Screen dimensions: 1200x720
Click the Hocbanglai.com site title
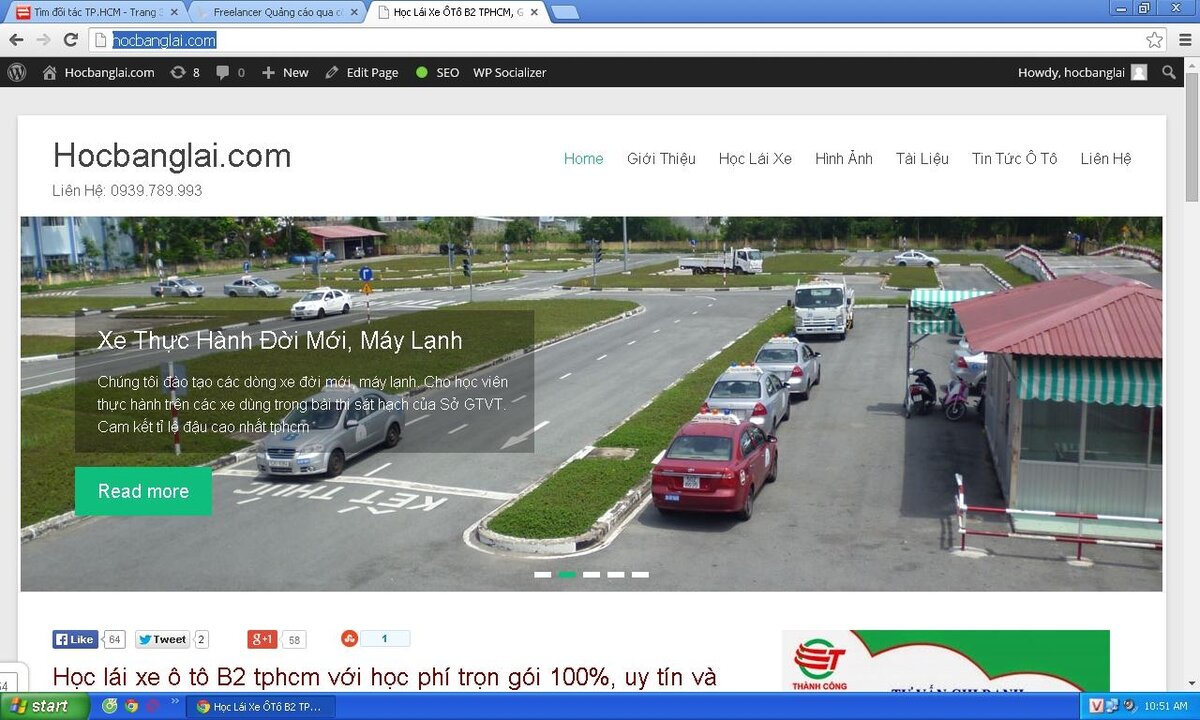(172, 155)
